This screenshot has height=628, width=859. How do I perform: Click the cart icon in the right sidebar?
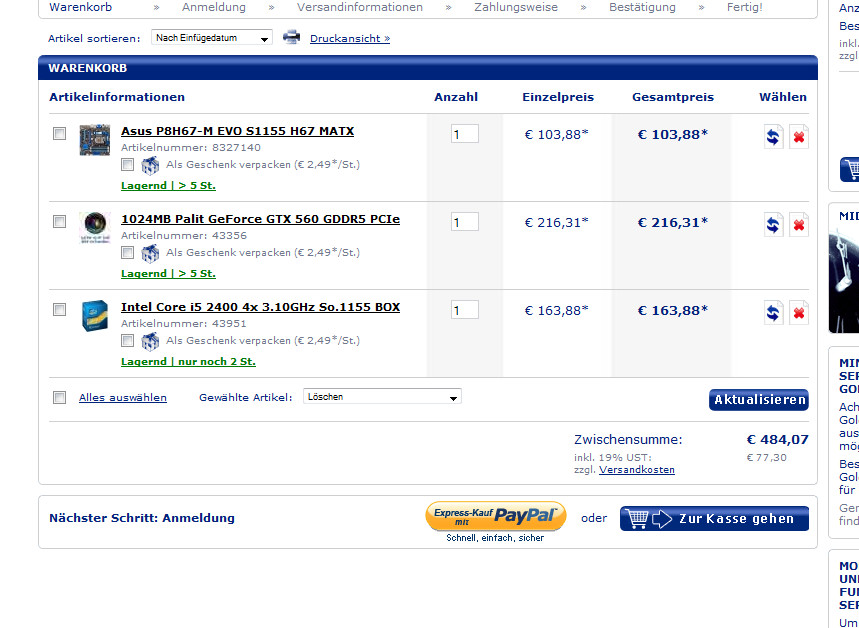point(850,169)
